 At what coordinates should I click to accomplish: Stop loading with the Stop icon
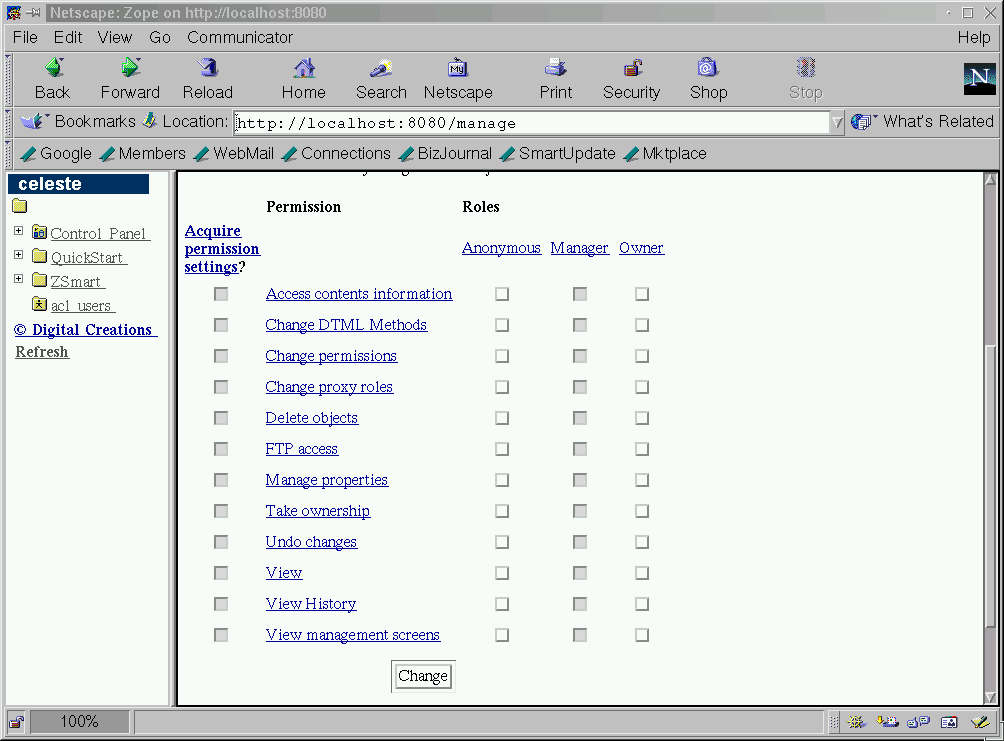[806, 78]
